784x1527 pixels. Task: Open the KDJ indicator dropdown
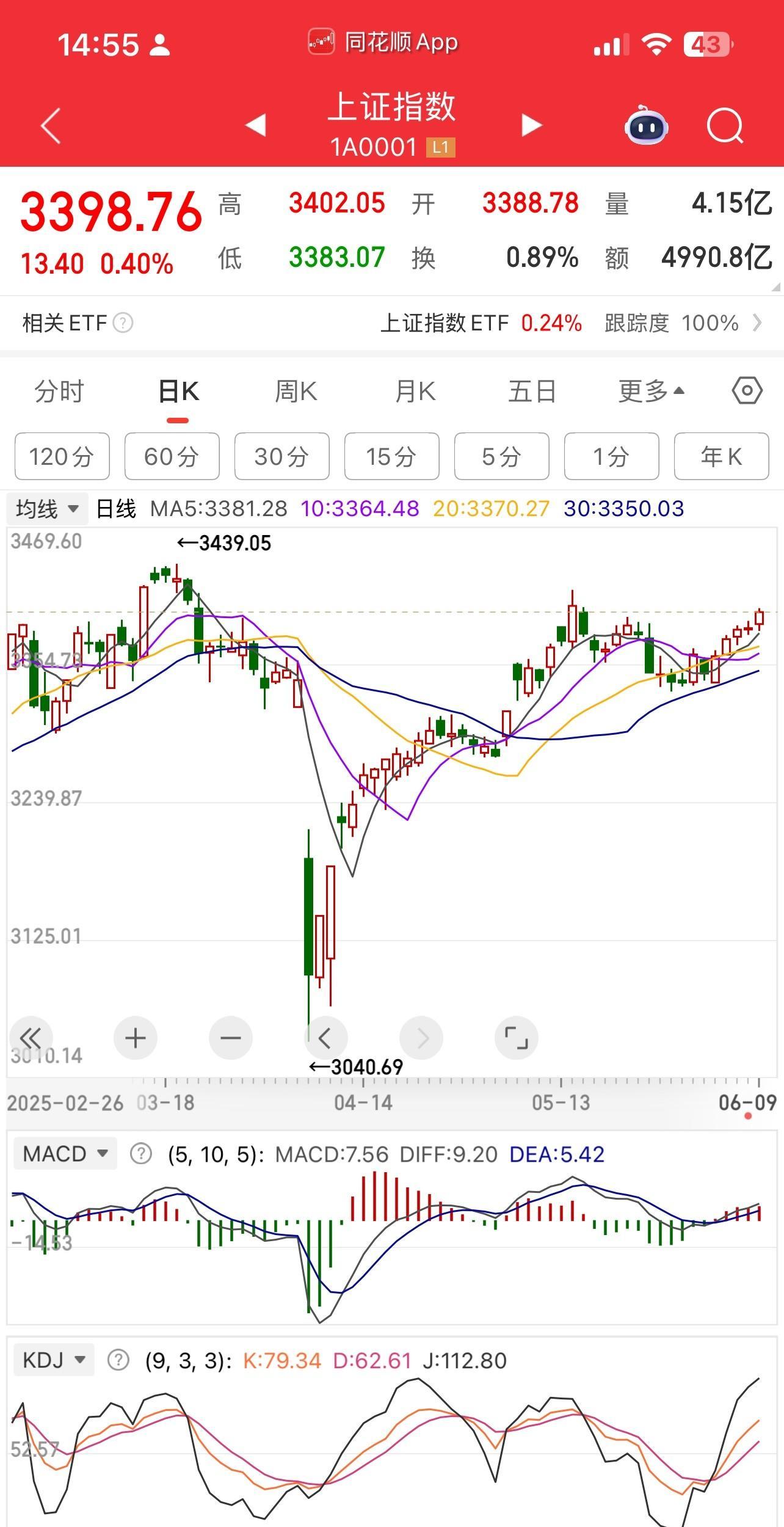pos(54,1360)
